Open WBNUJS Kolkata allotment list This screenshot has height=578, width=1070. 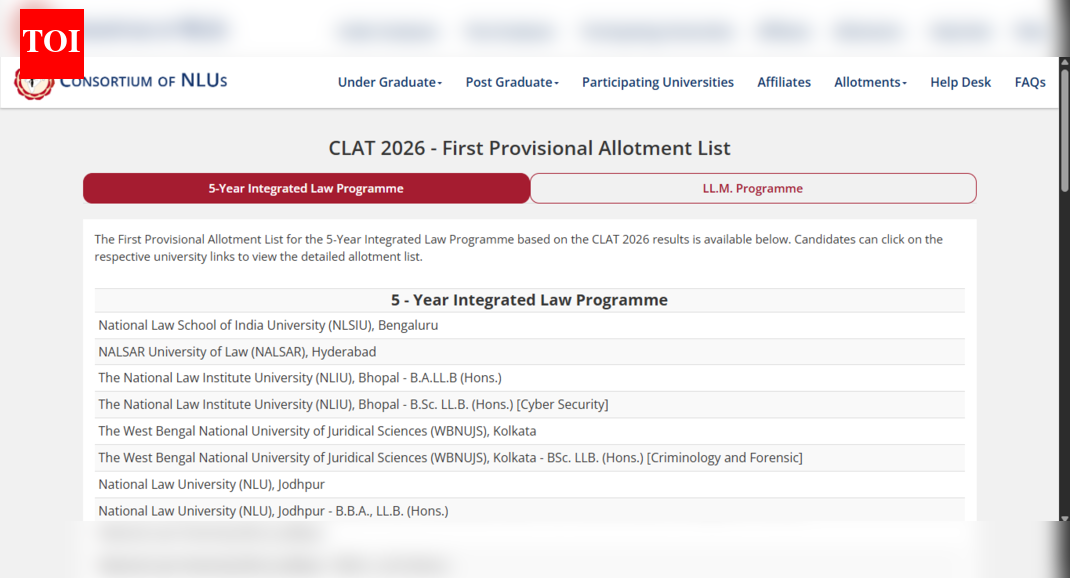tap(317, 430)
